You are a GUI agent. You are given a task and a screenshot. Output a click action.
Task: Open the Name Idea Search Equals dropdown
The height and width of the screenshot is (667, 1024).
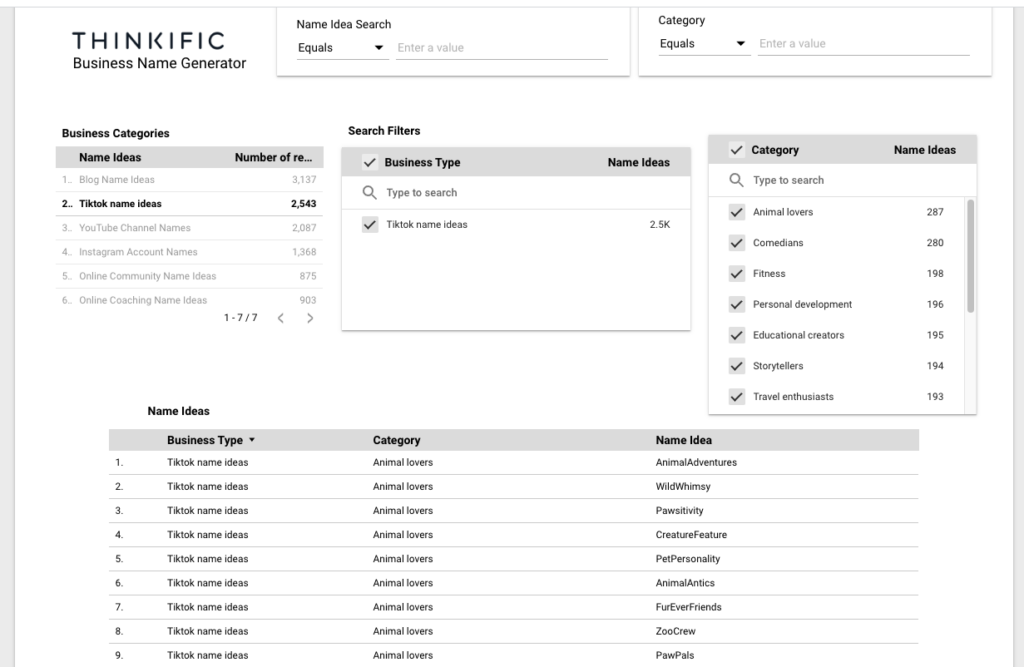(342, 48)
